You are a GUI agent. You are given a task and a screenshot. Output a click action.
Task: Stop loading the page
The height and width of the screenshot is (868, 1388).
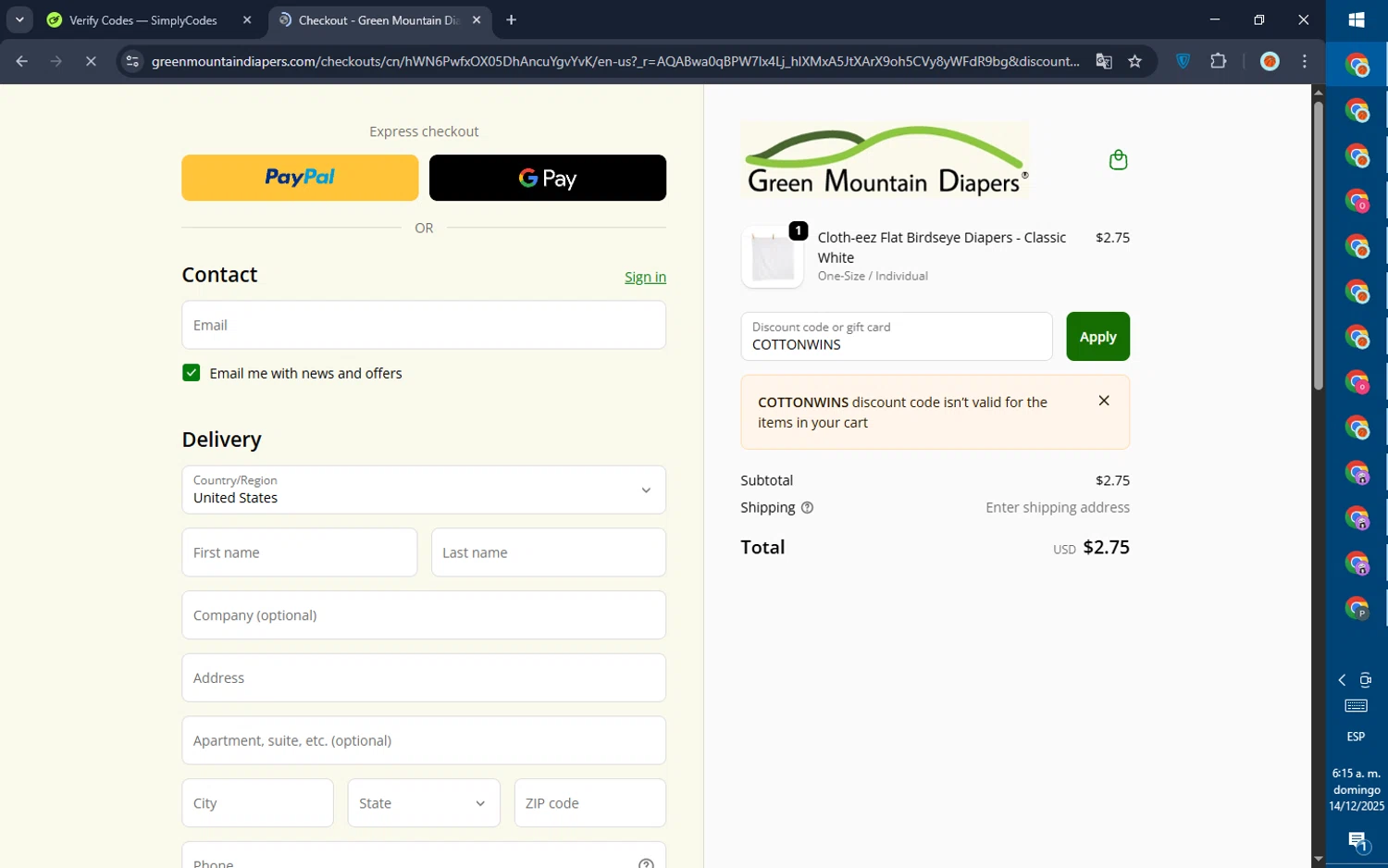(x=91, y=62)
